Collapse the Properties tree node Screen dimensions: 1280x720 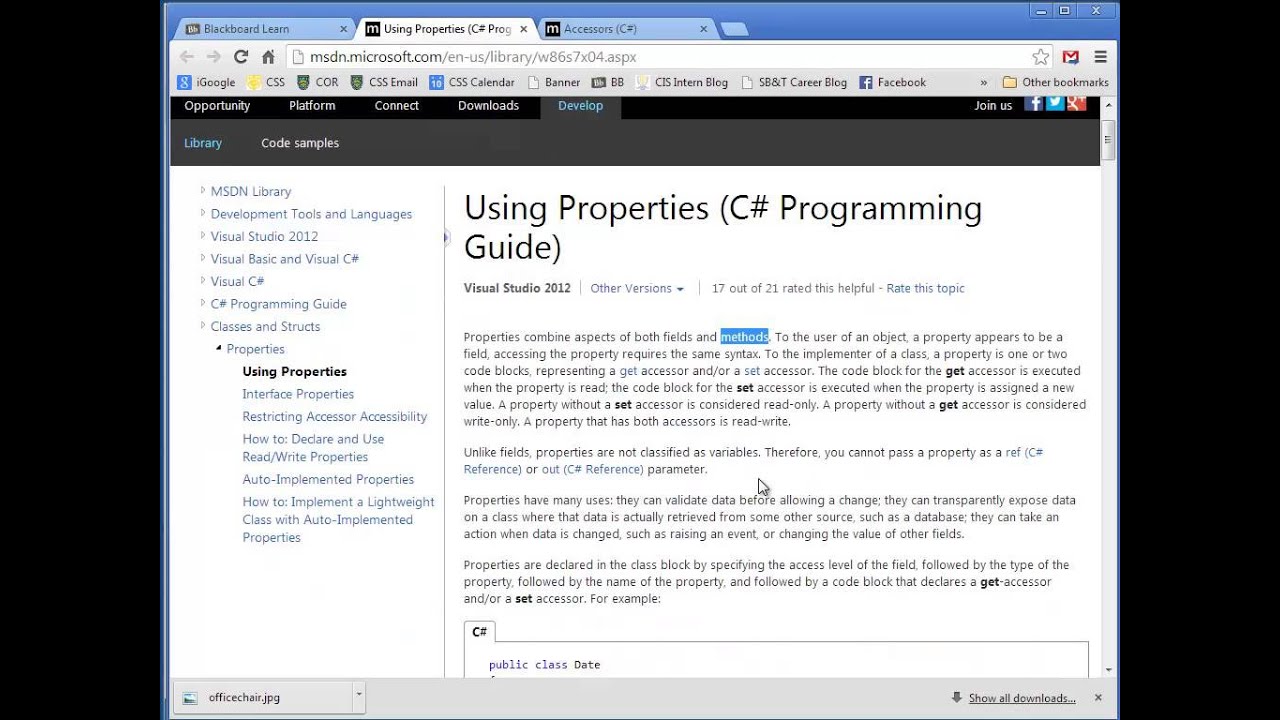click(x=219, y=348)
